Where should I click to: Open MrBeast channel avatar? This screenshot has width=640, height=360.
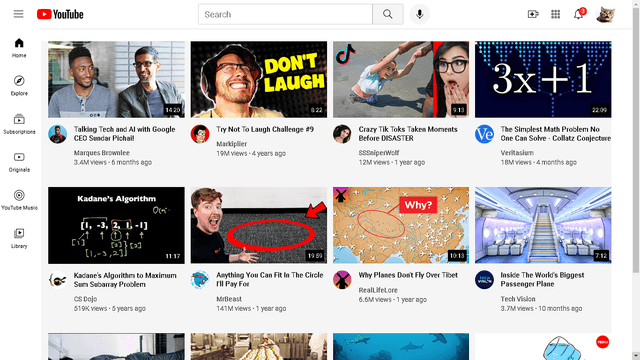pyautogui.click(x=200, y=280)
